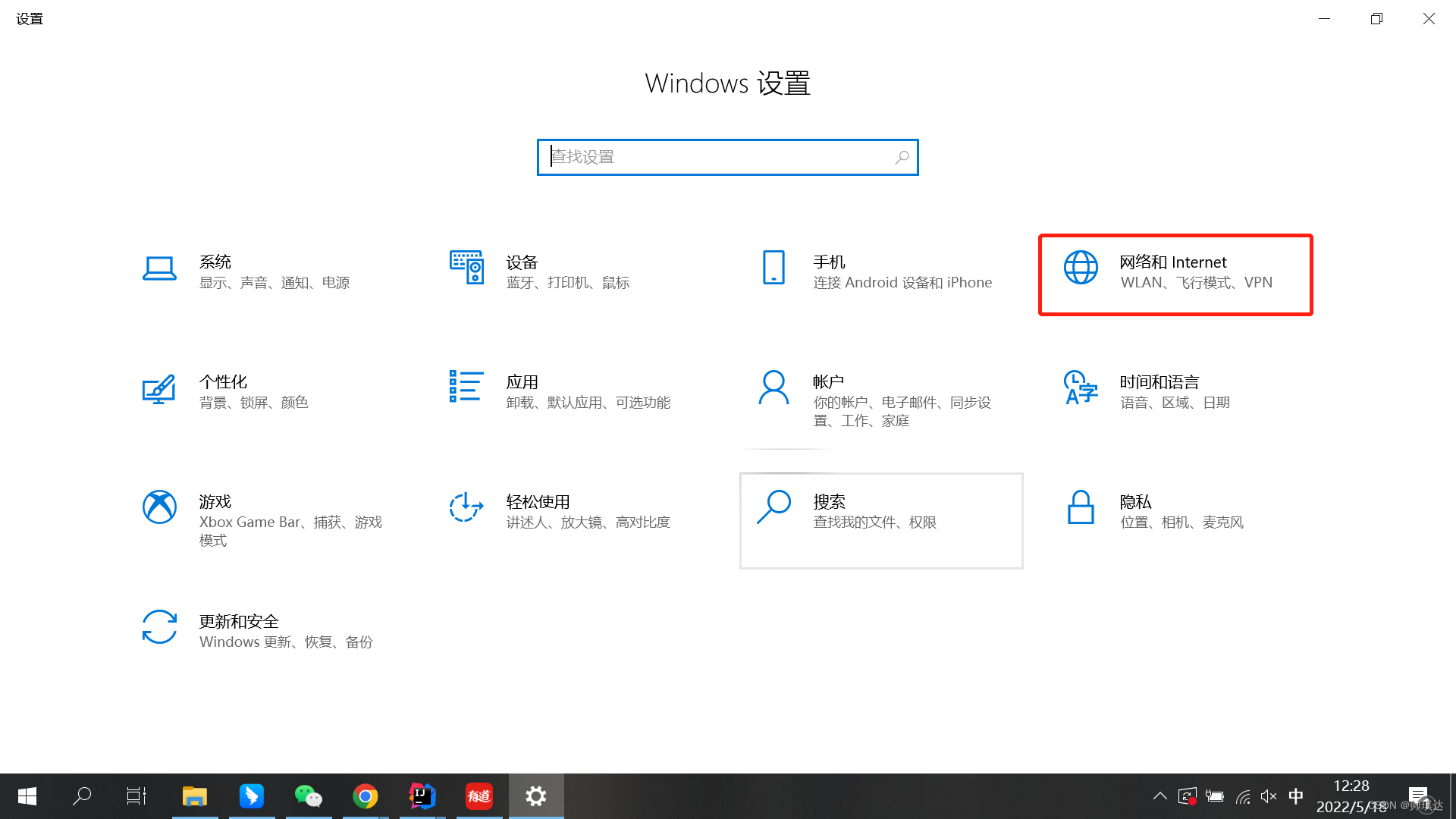Open Network & Internet globe icon

tap(1081, 268)
